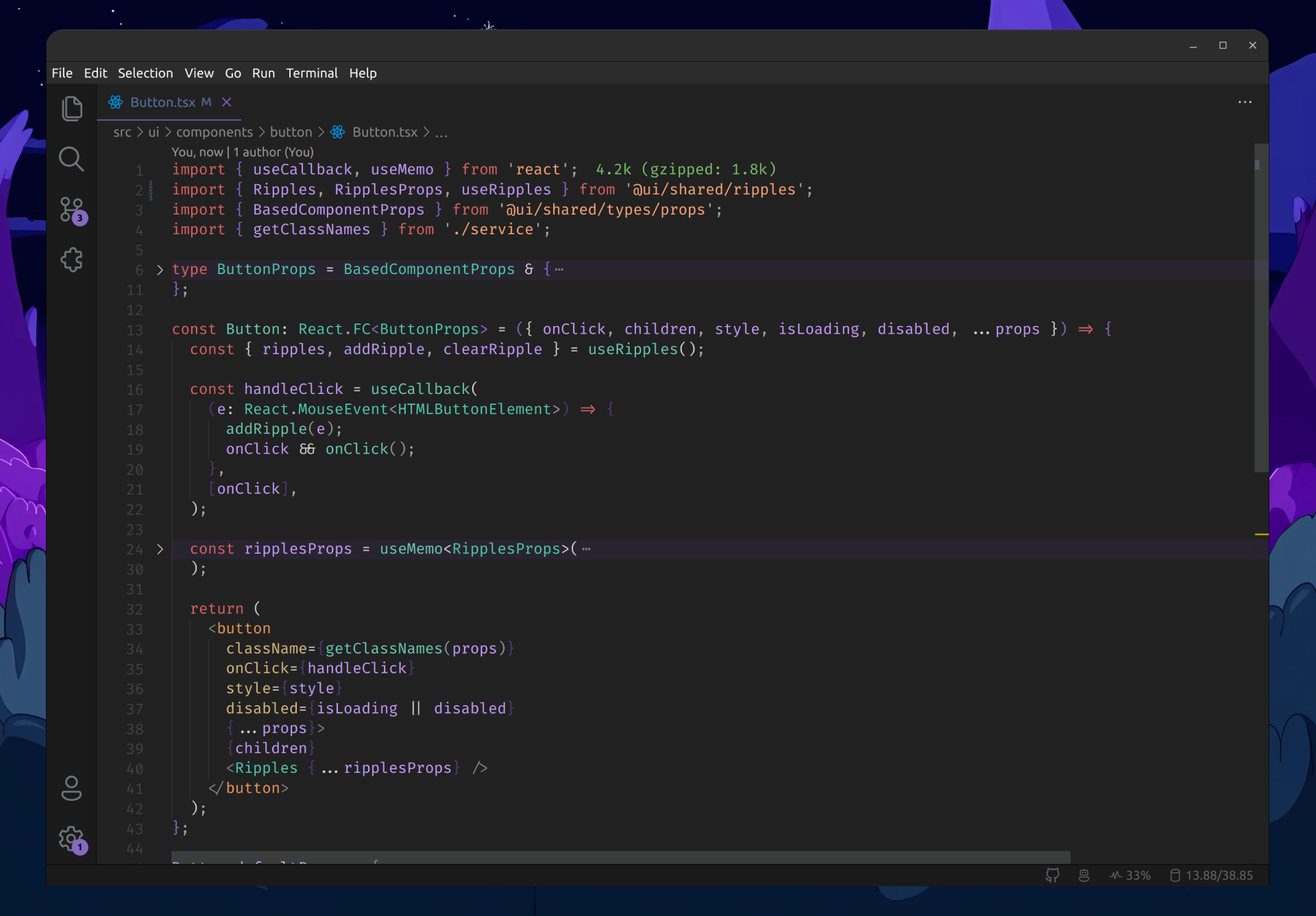The image size is (1316, 916).
Task: Open the Selection menu
Action: [145, 73]
